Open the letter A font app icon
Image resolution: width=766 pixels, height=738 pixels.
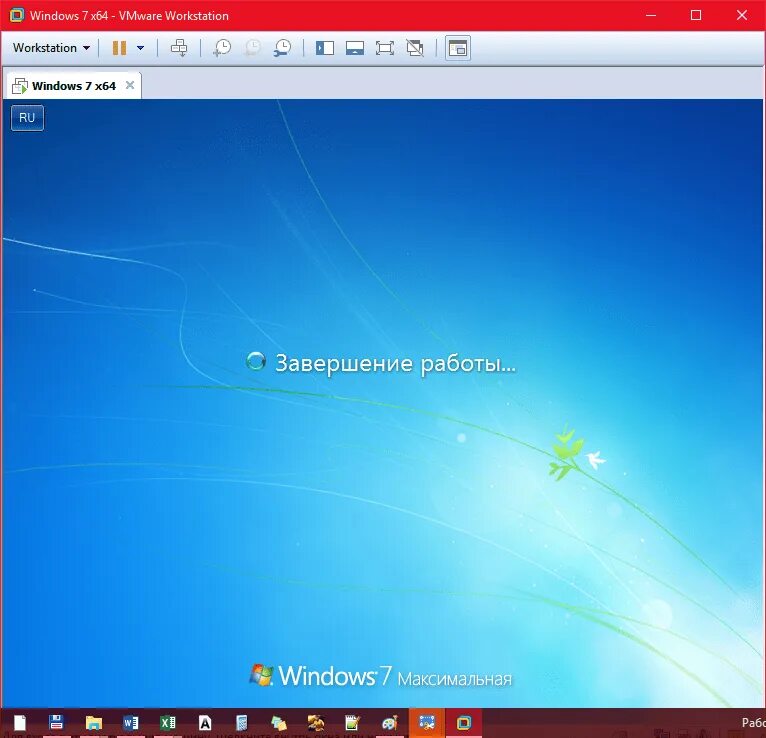pyautogui.click(x=205, y=723)
